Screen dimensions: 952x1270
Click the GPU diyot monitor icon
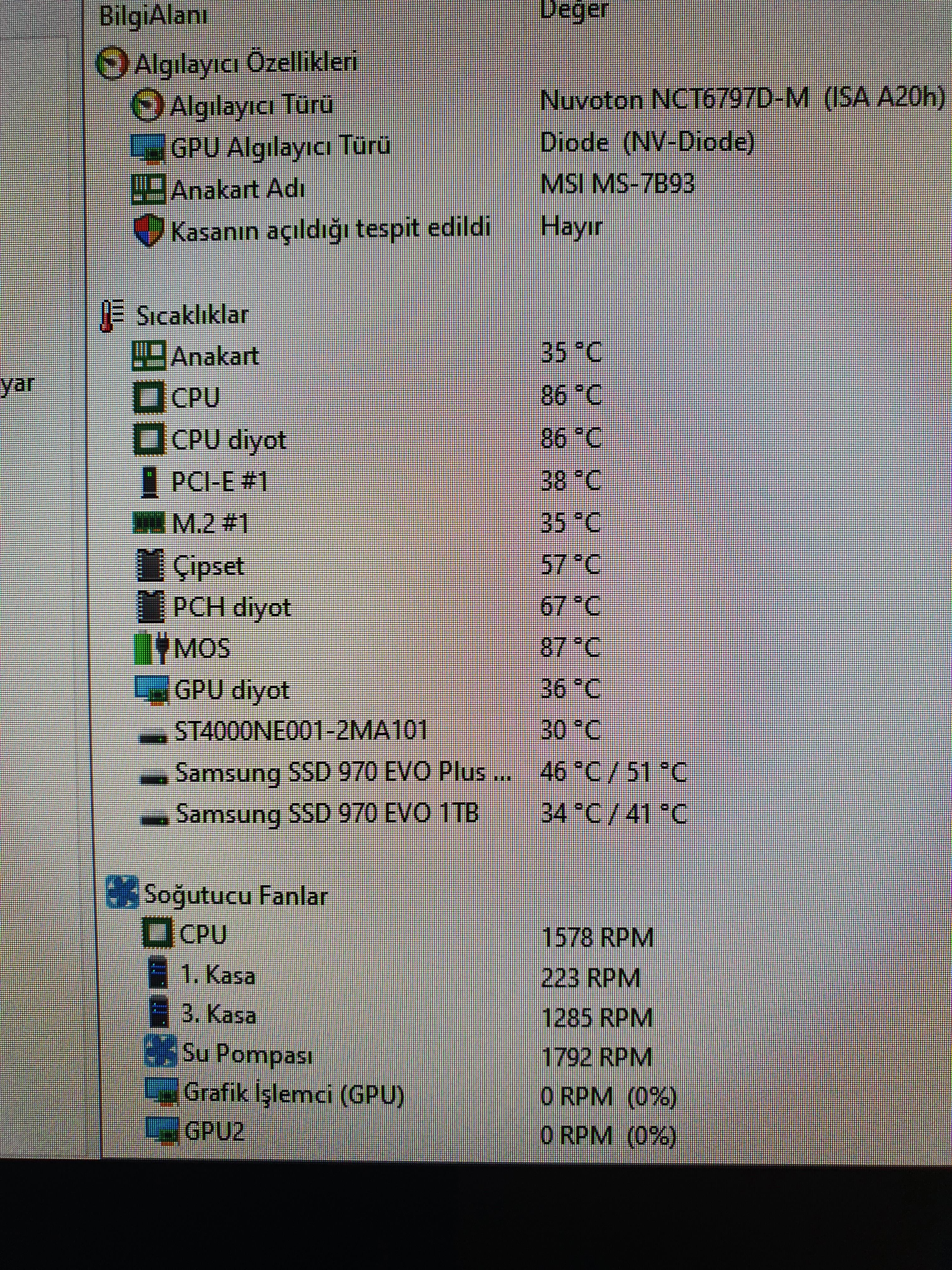(x=152, y=691)
